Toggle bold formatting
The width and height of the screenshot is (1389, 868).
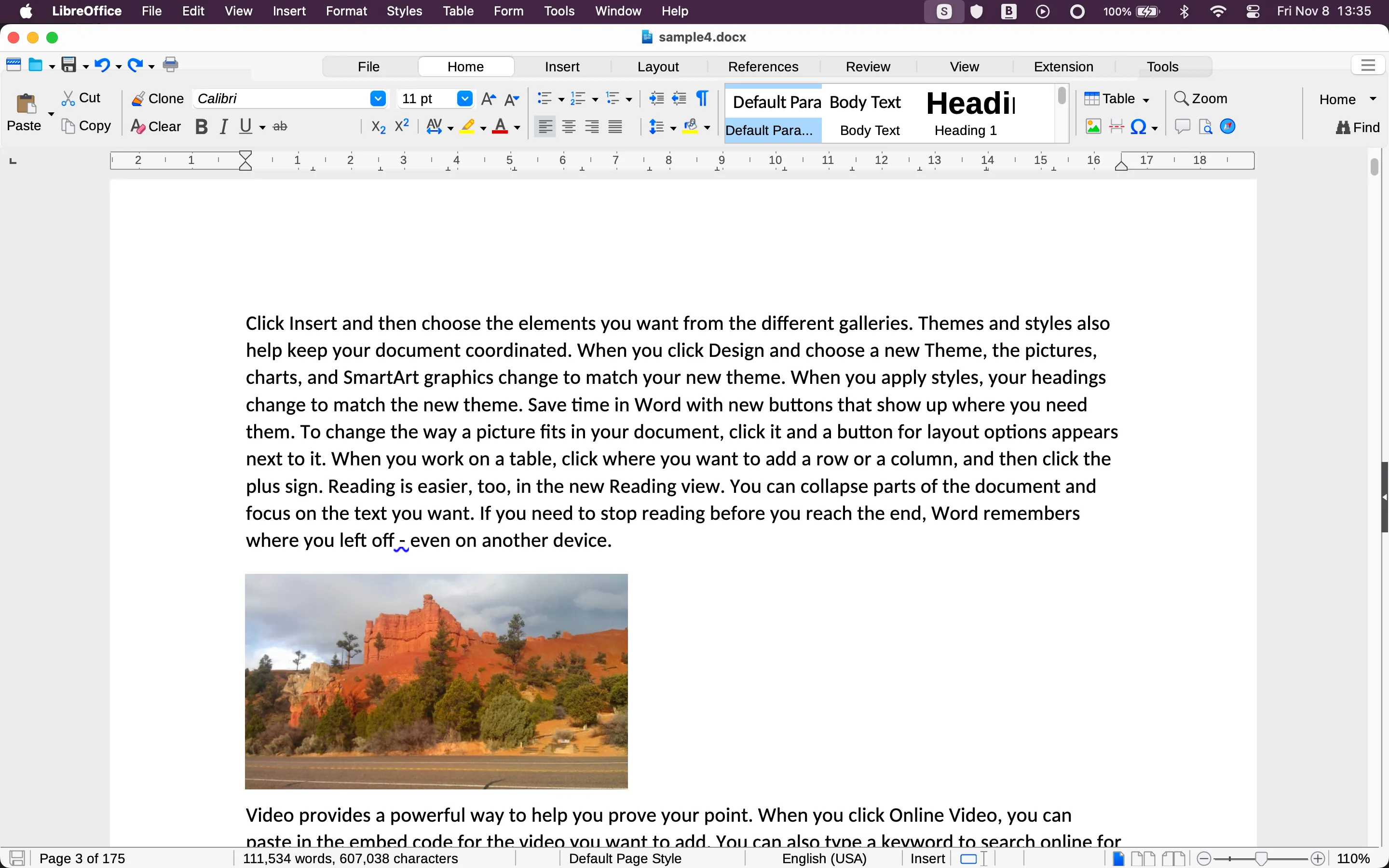click(x=201, y=126)
